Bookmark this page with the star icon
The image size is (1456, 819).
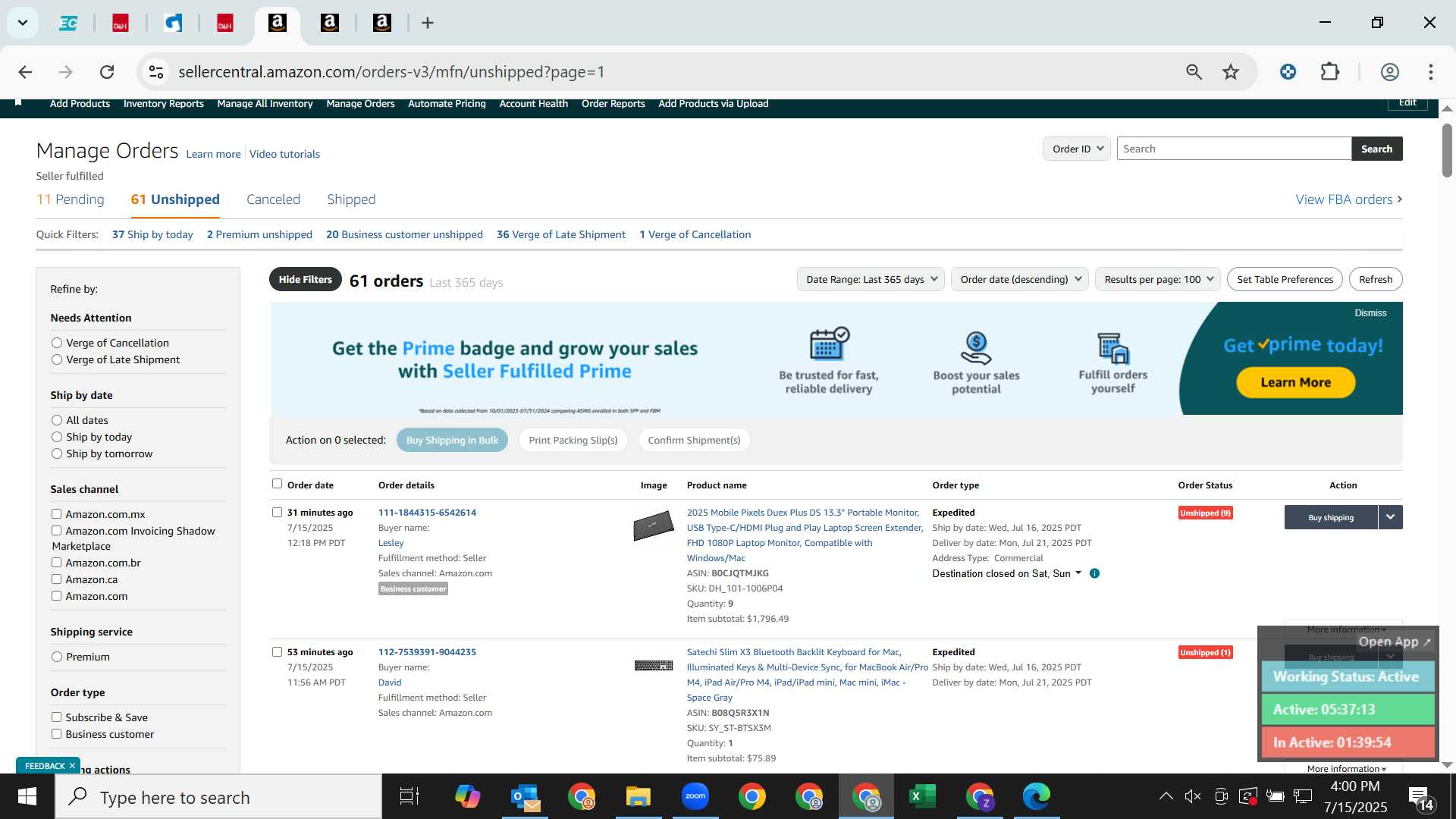point(1231,72)
